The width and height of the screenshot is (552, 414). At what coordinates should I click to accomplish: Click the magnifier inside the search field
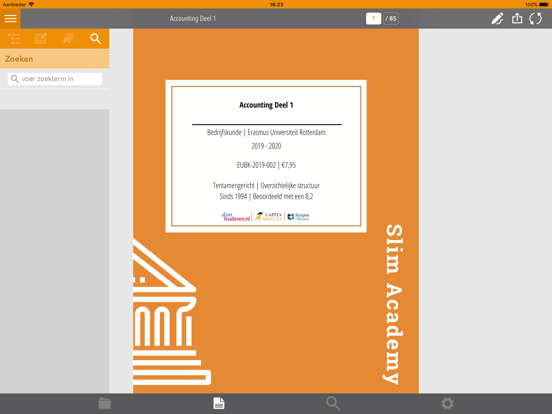point(14,79)
